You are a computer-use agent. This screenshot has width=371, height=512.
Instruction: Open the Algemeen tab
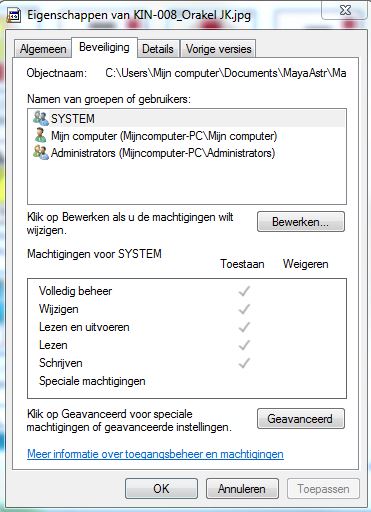point(43,49)
